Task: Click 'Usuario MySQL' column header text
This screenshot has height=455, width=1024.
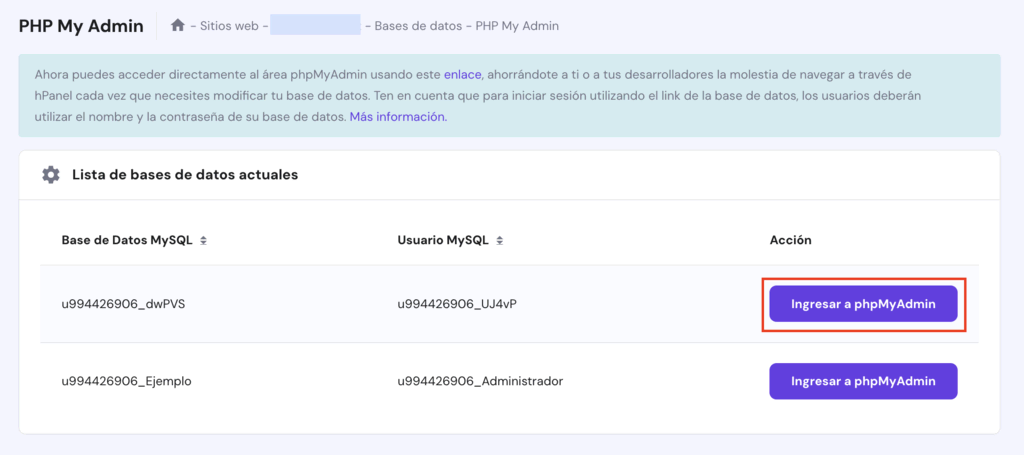Action: point(443,240)
